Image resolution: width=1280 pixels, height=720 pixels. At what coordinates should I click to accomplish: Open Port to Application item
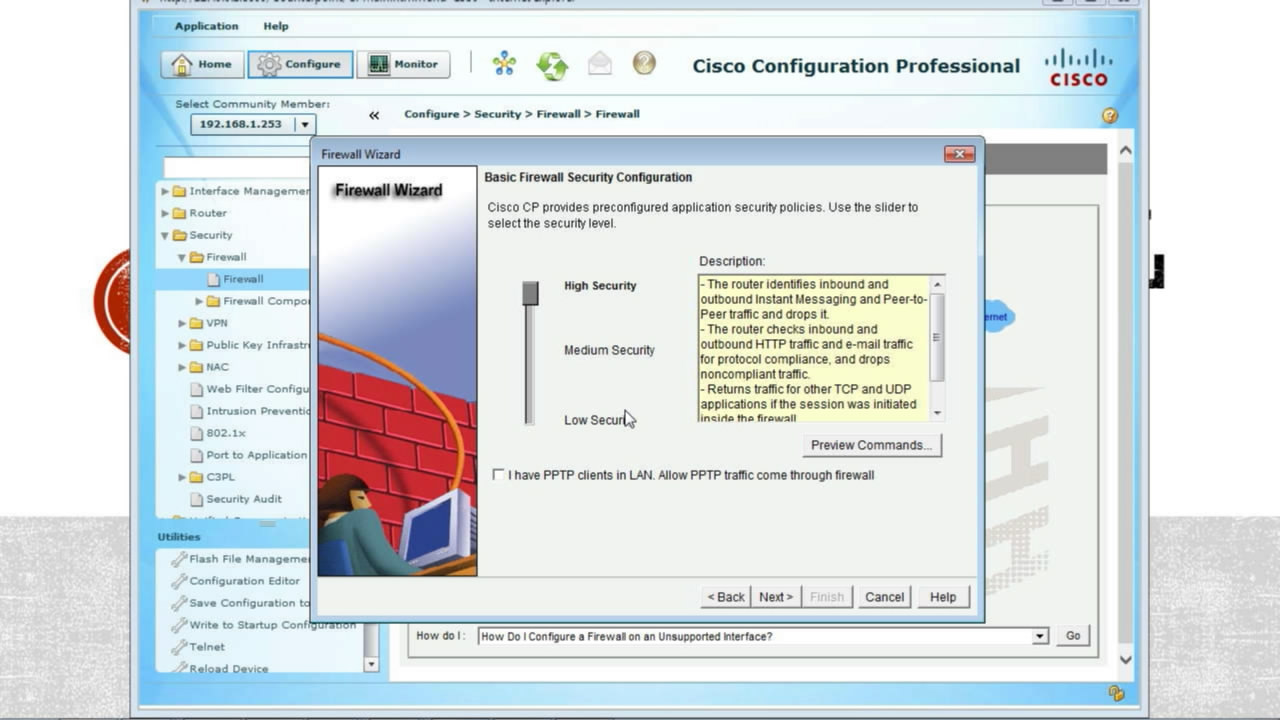pos(249,455)
